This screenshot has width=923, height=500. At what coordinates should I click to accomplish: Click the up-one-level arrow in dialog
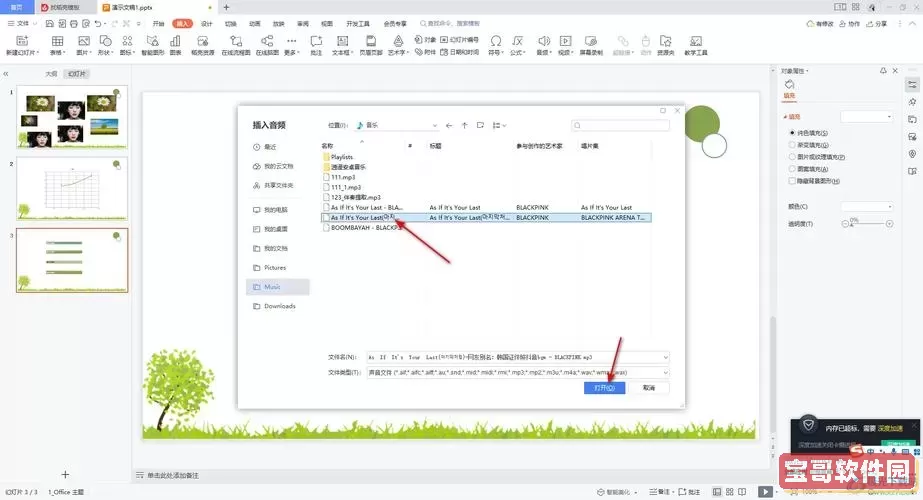(464, 125)
